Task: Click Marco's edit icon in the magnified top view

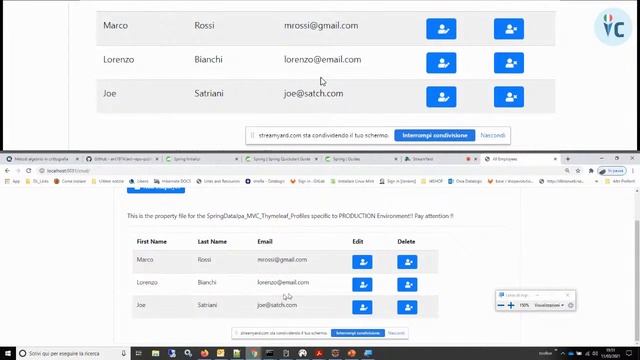Action: click(x=441, y=29)
